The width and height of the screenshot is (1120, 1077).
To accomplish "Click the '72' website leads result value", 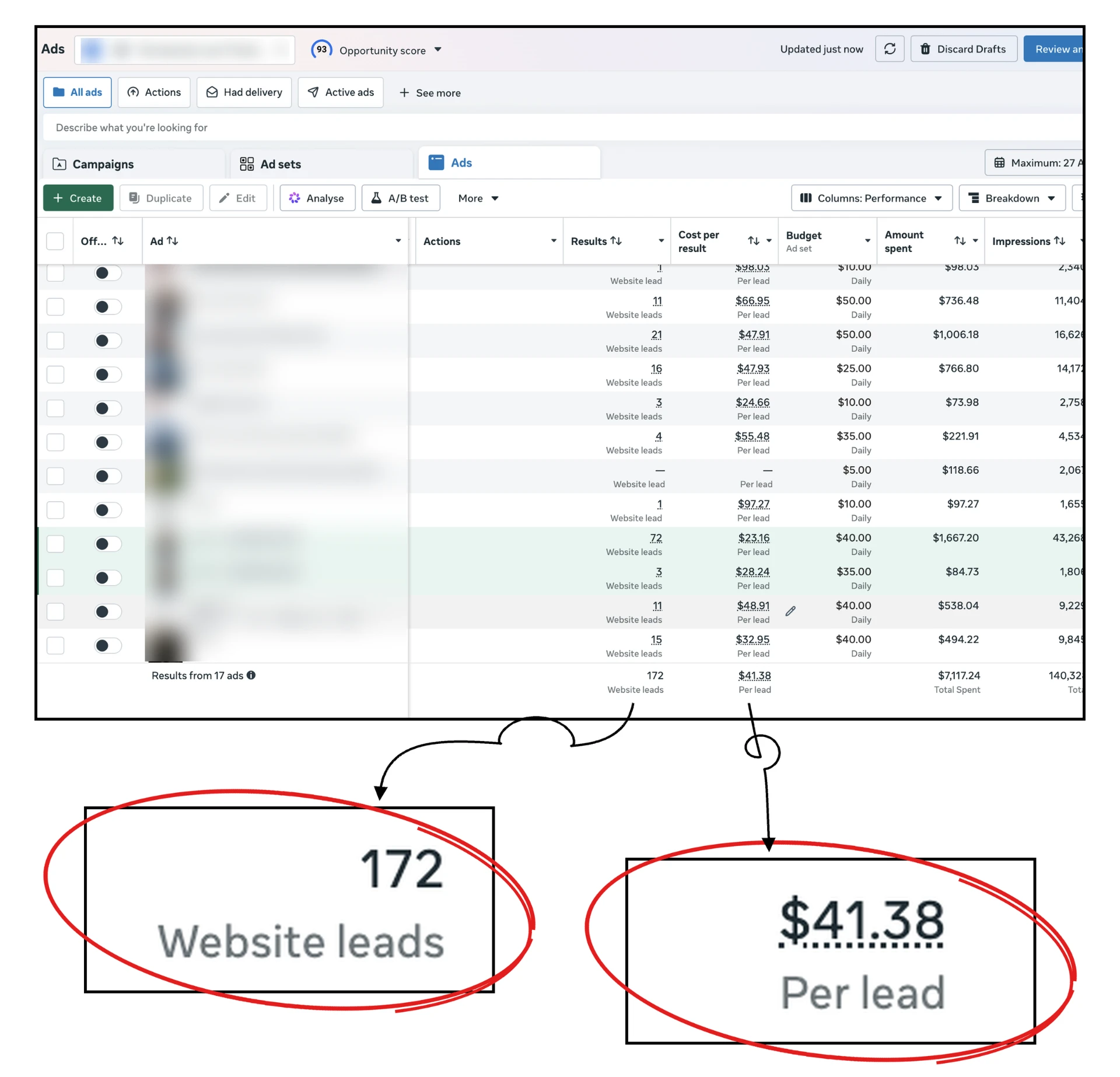I will pyautogui.click(x=656, y=538).
